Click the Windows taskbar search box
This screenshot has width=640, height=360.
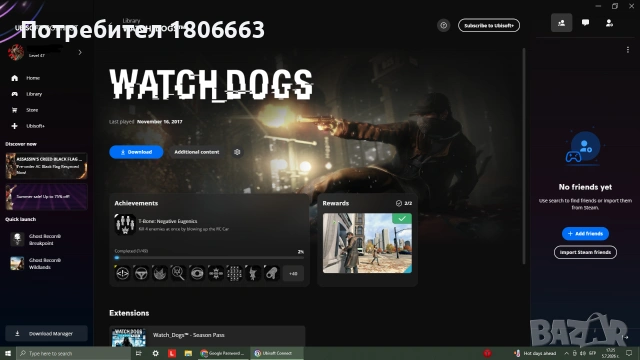tap(73, 353)
